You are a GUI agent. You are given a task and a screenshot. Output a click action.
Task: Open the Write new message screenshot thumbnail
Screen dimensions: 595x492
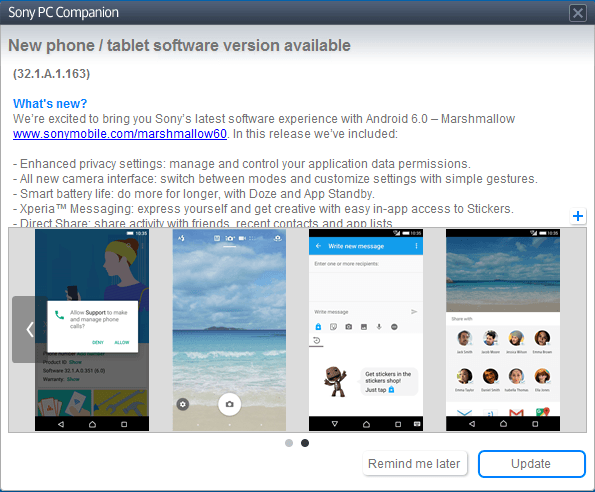pyautogui.click(x=366, y=330)
